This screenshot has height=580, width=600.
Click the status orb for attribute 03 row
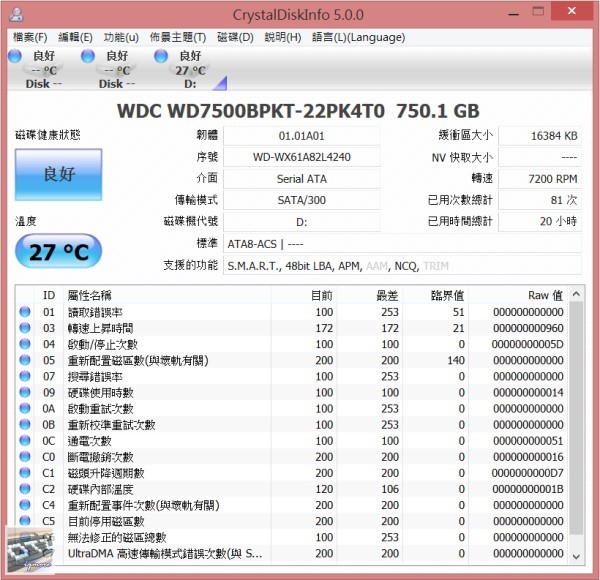(25, 328)
